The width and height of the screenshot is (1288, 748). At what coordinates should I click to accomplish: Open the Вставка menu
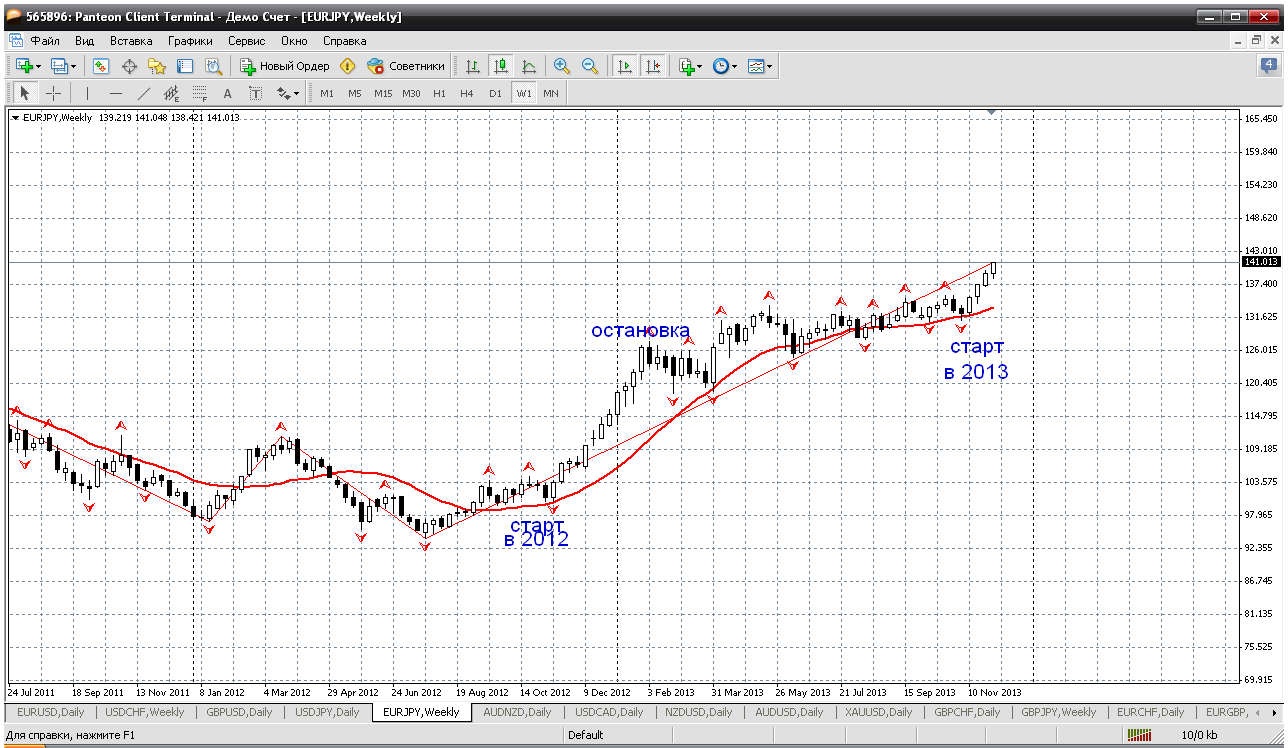pos(131,41)
